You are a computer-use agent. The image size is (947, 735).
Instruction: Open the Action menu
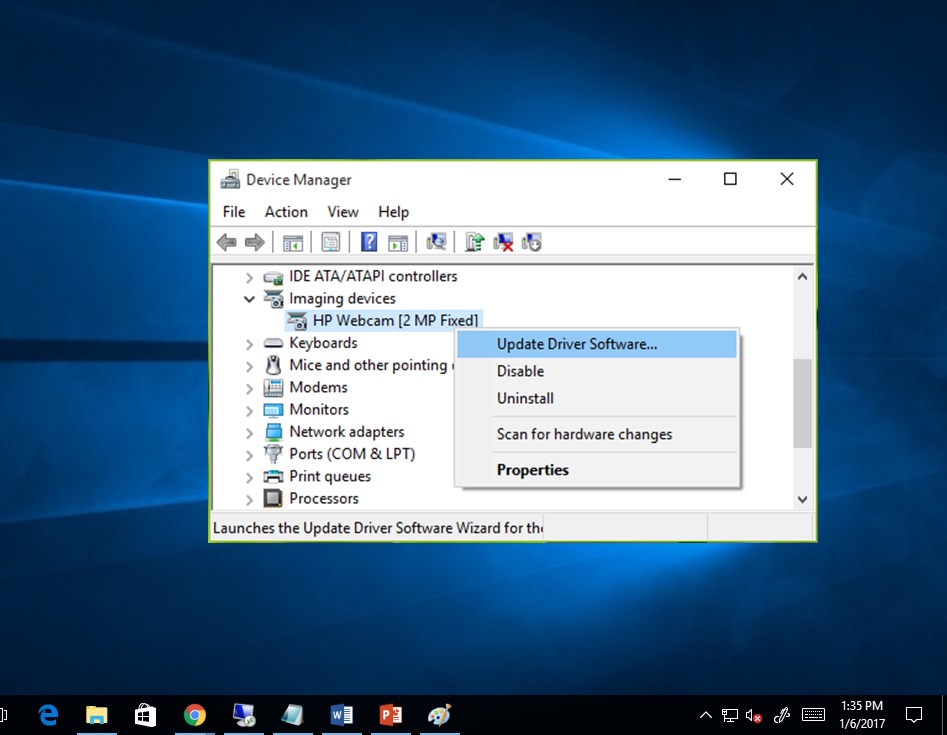(286, 212)
